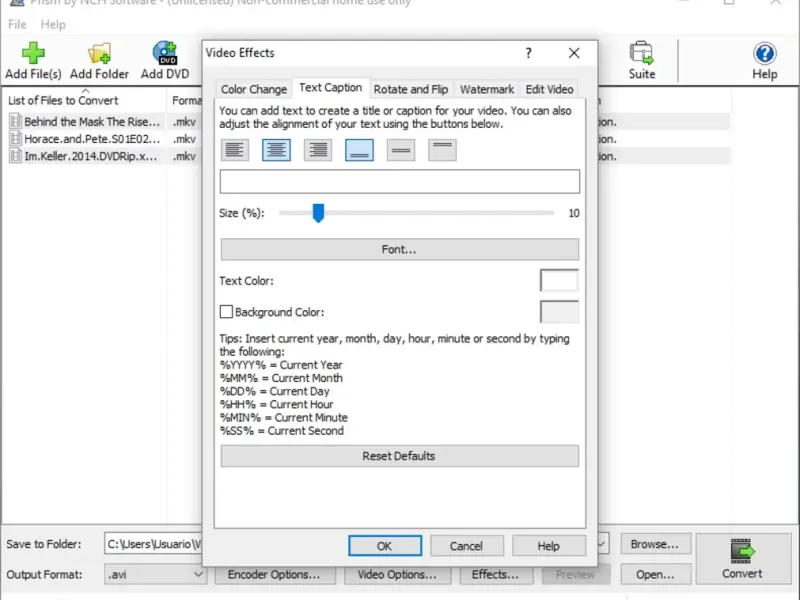
Task: Position caption at the top of video
Action: click(x=442, y=150)
